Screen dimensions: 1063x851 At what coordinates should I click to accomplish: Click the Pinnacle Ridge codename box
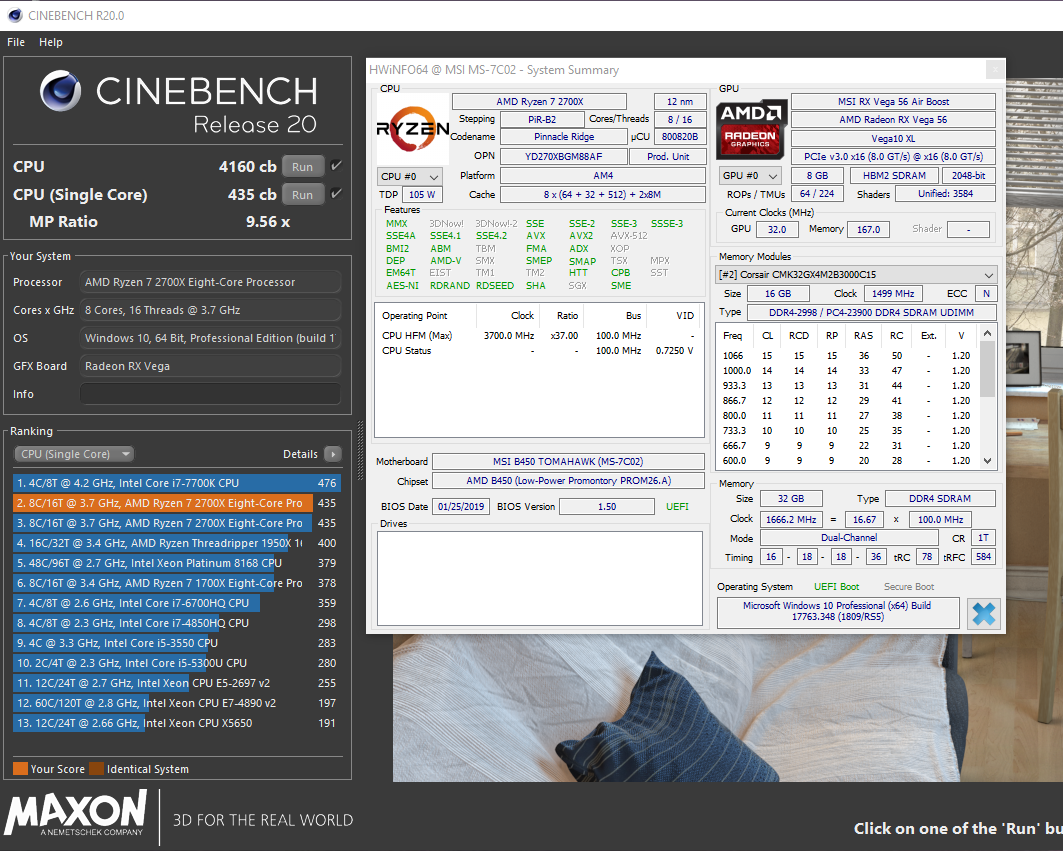(x=564, y=137)
